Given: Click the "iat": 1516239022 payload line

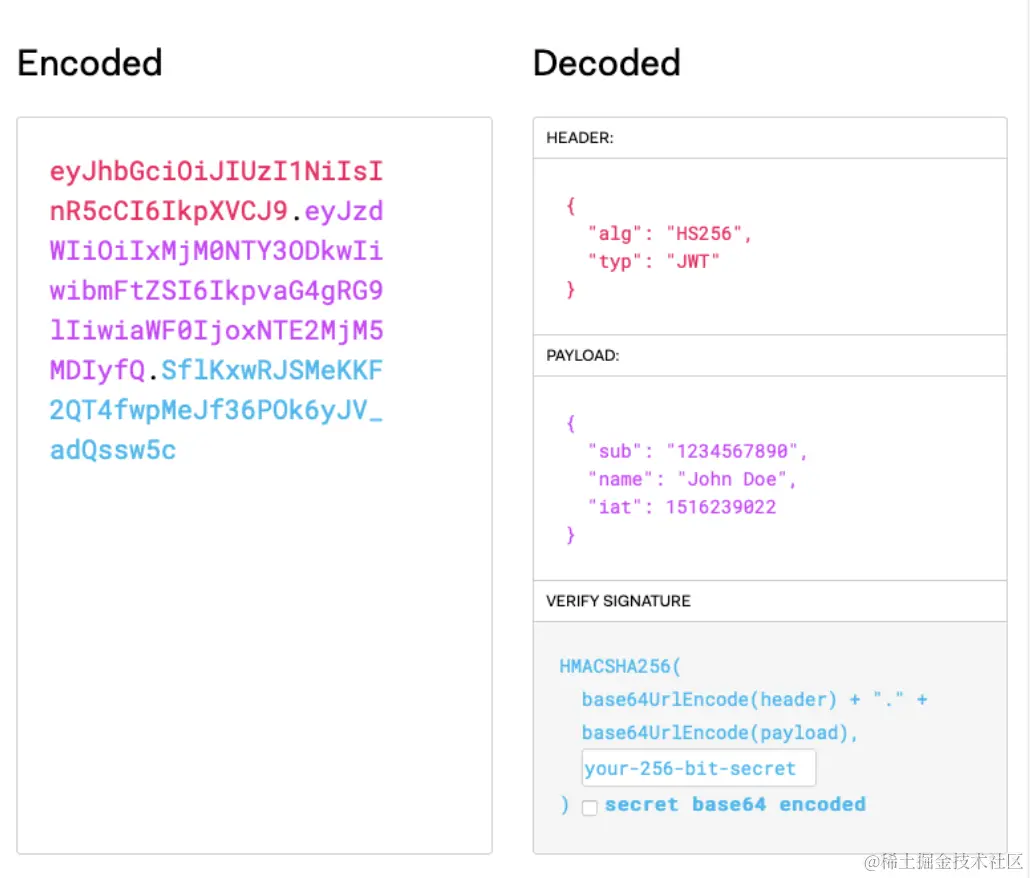Looking at the screenshot, I should point(682,507).
